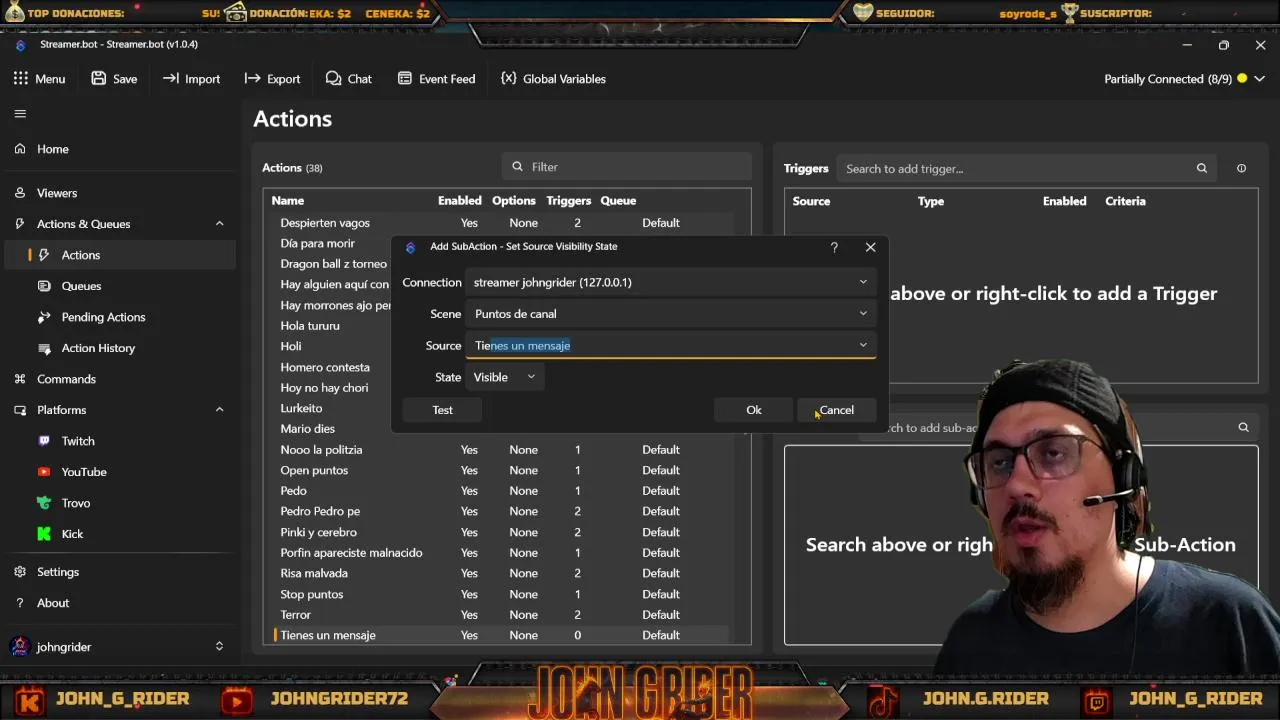
Task: Open the About page
Action: [x=118, y=603]
